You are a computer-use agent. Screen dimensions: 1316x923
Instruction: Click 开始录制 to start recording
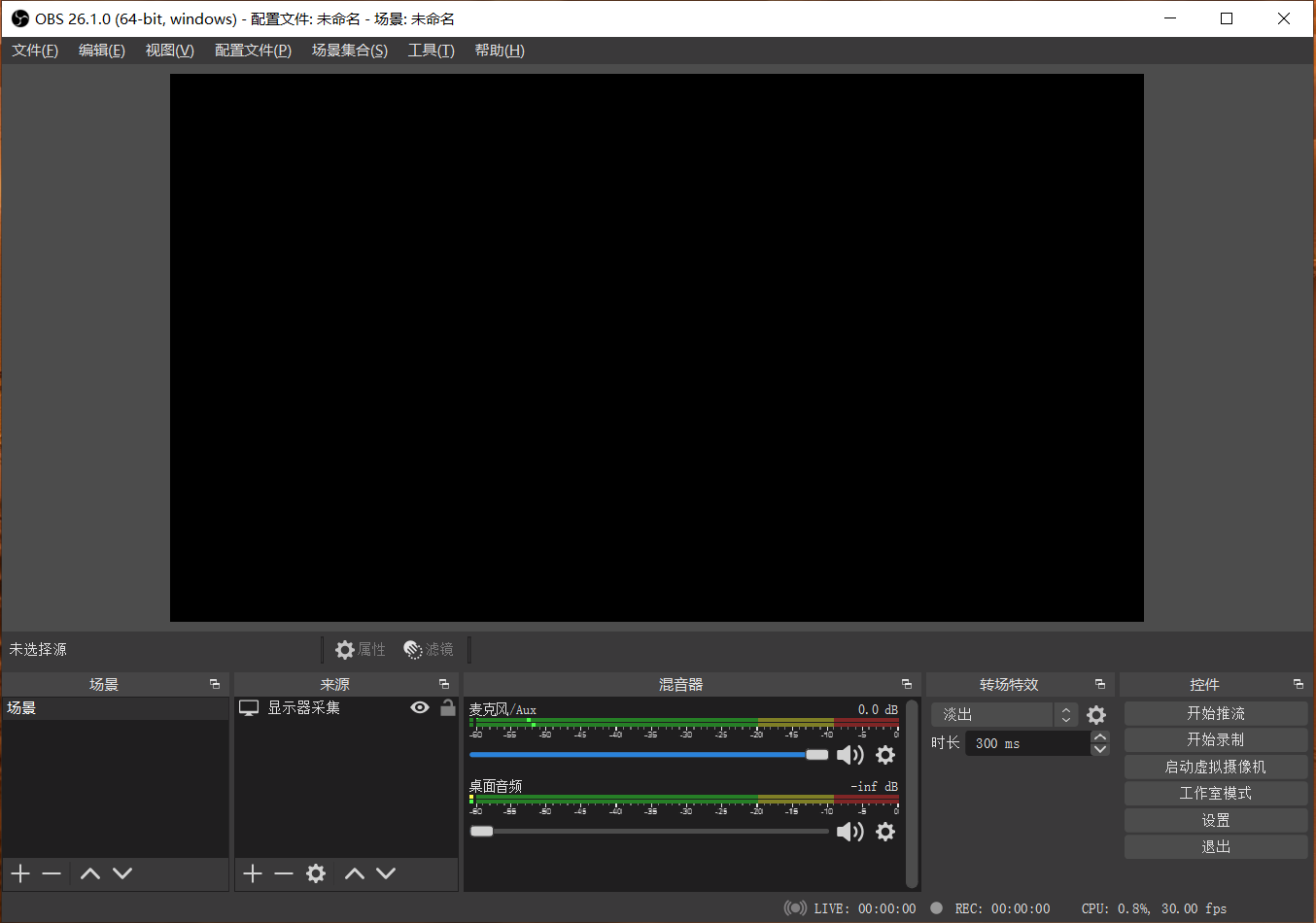tap(1216, 739)
